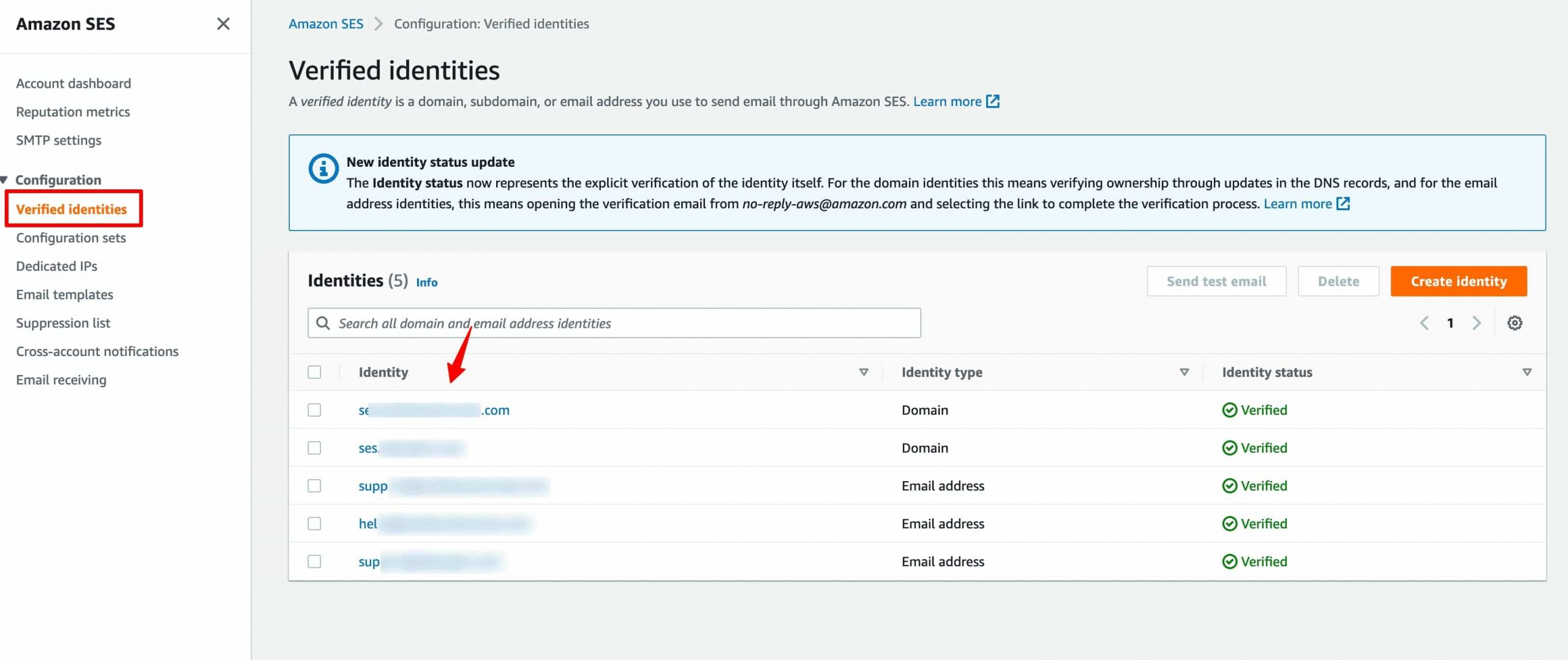Open table preferences gear icon
This screenshot has width=1568, height=660.
(x=1515, y=323)
